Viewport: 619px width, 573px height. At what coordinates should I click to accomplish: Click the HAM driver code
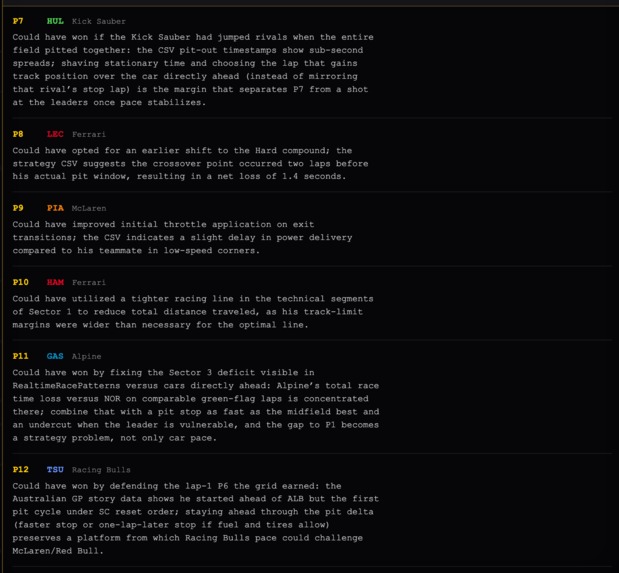[55, 282]
